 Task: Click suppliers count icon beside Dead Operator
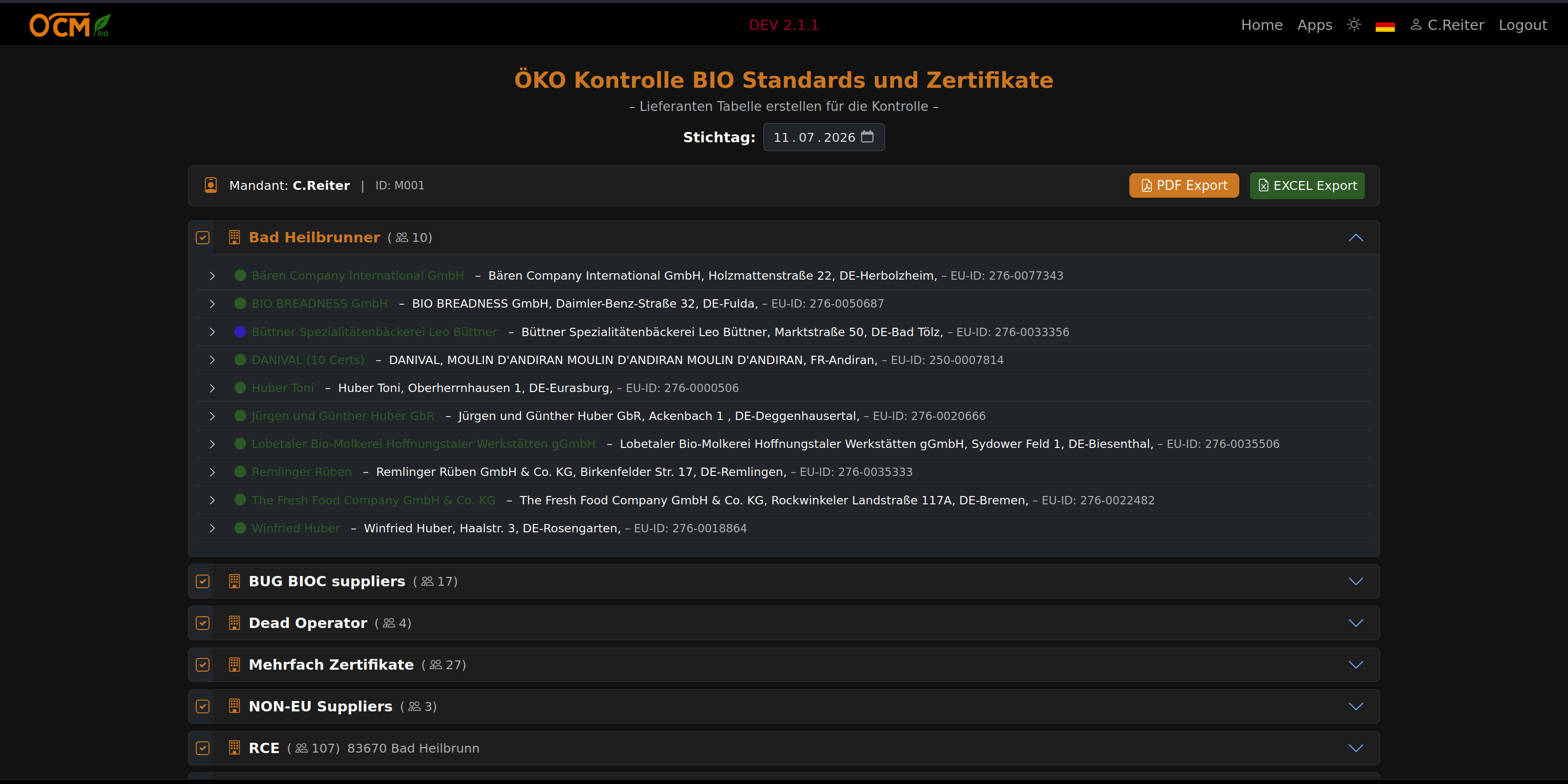pyautogui.click(x=389, y=623)
